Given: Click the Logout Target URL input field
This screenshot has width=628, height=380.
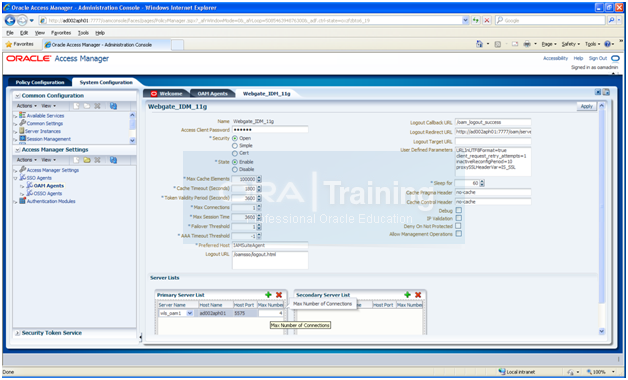Looking at the screenshot, I should (493, 141).
